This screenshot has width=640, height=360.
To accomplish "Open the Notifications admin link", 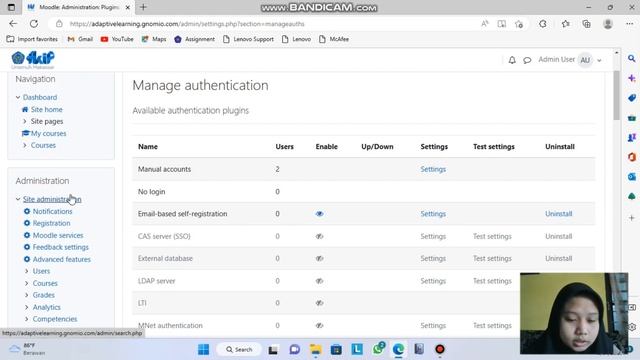I will coord(52,211).
